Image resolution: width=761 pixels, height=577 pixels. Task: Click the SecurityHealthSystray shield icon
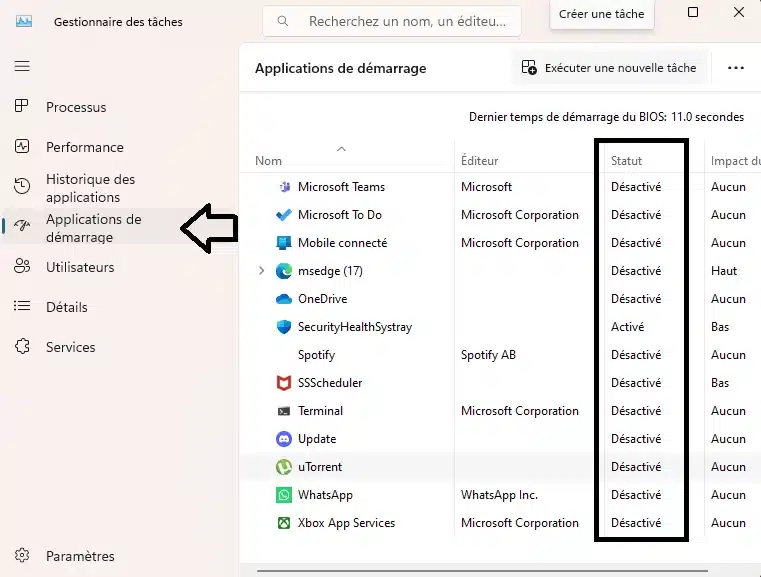pyautogui.click(x=284, y=327)
